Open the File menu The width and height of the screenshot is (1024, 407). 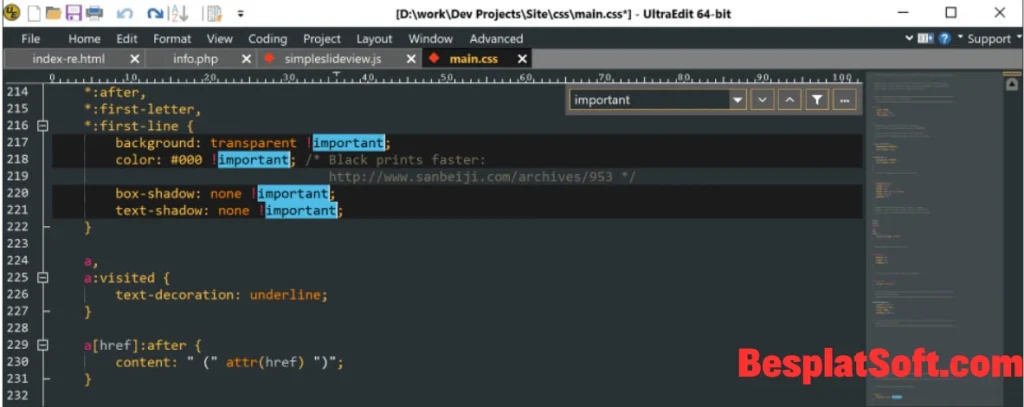point(30,39)
